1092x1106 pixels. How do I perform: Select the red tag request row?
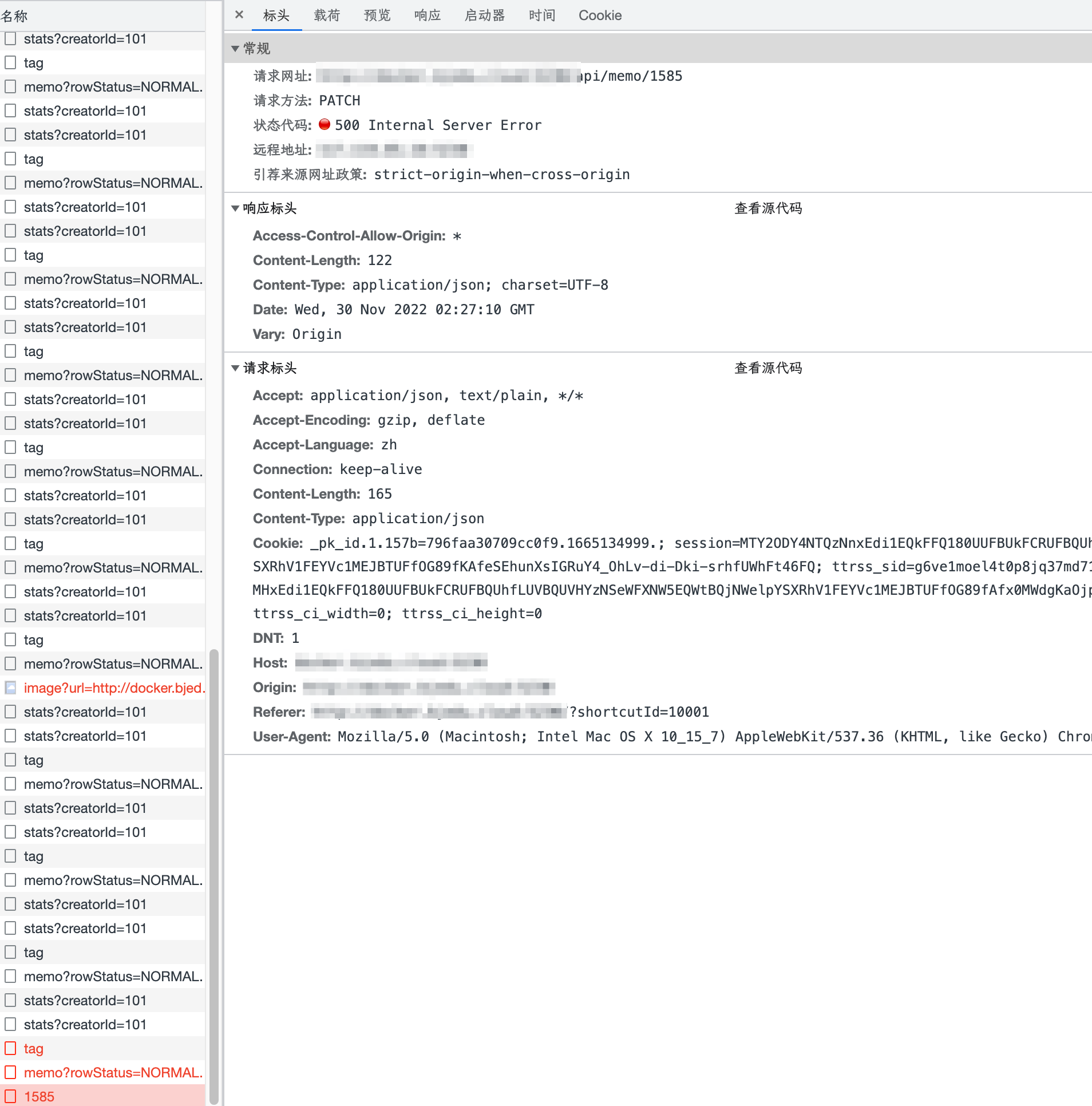(x=102, y=1048)
